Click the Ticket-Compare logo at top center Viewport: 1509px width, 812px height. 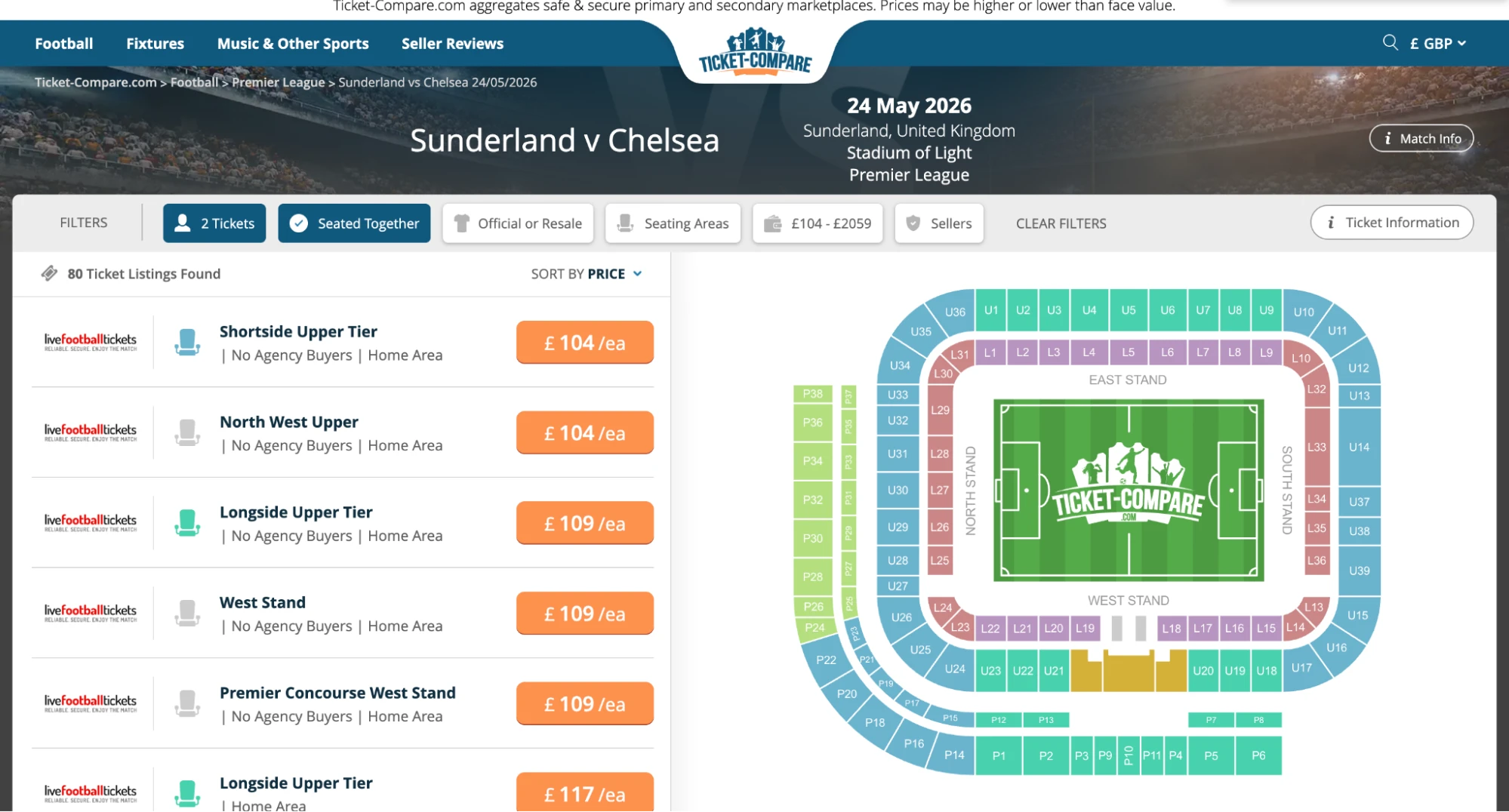(754, 51)
